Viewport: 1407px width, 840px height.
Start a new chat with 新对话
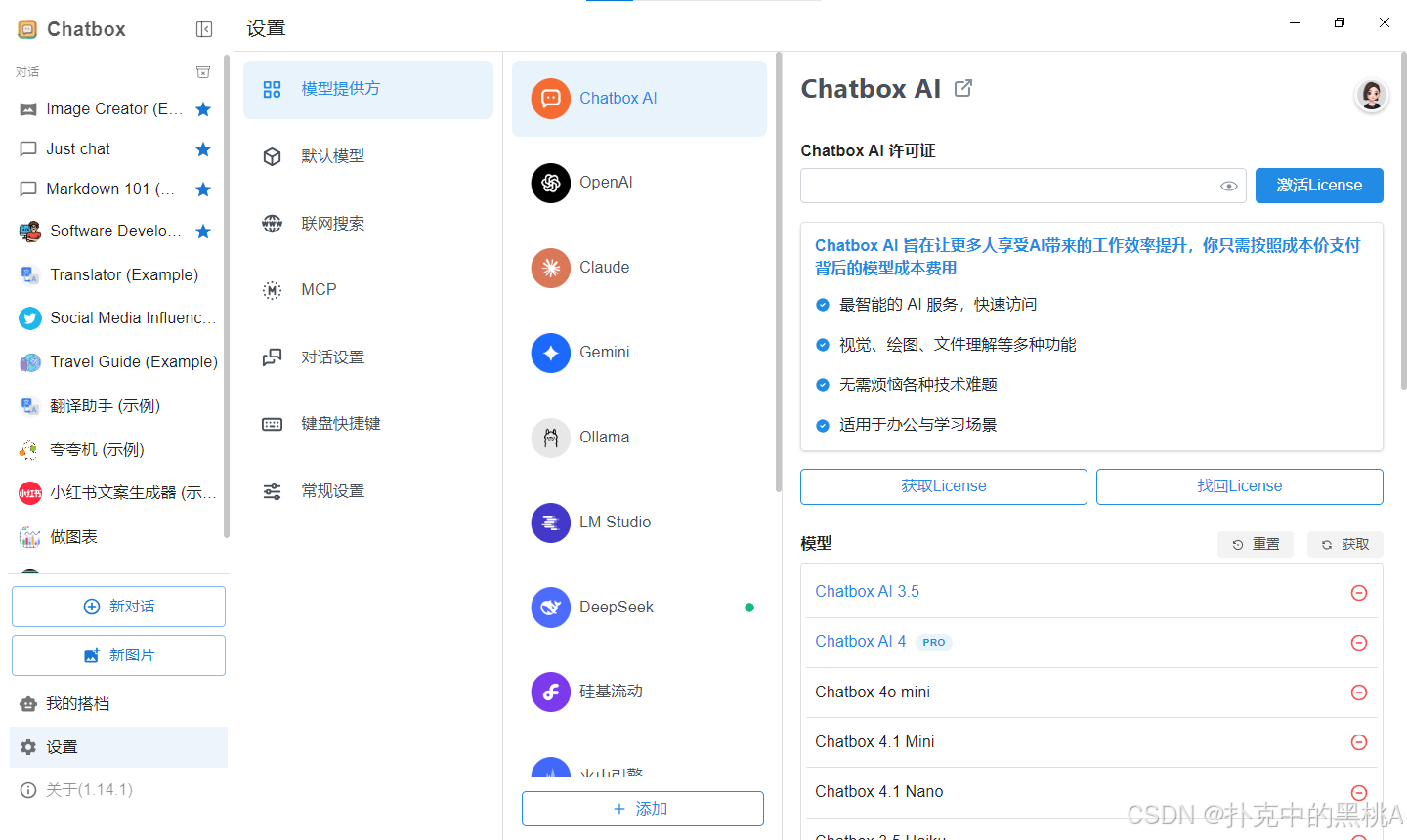pyautogui.click(x=118, y=607)
